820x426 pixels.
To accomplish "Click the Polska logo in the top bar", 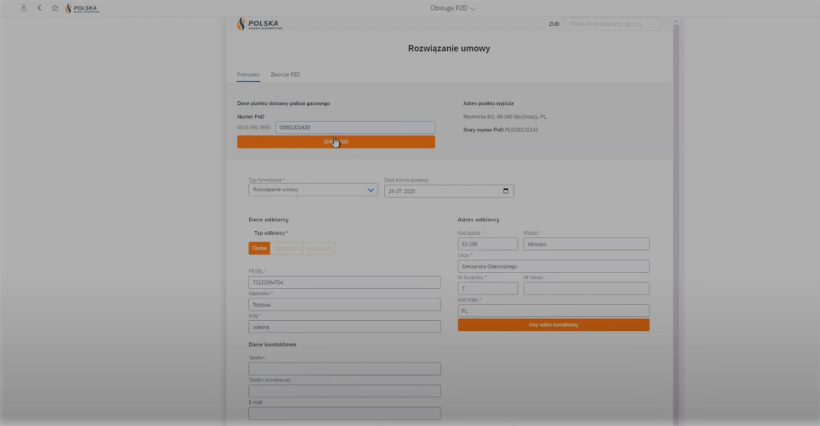I will 82,8.
